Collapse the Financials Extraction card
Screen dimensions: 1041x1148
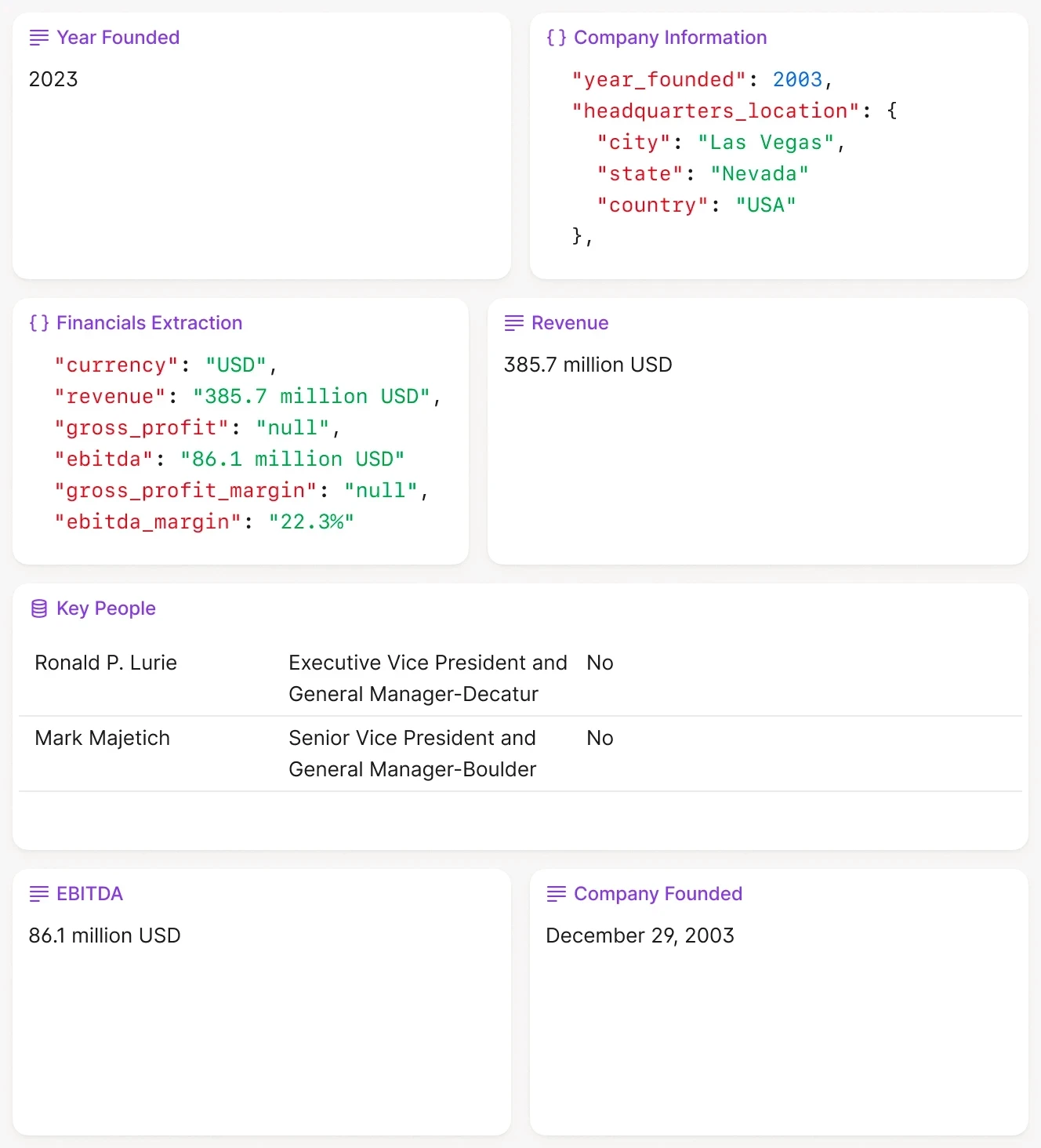149,322
